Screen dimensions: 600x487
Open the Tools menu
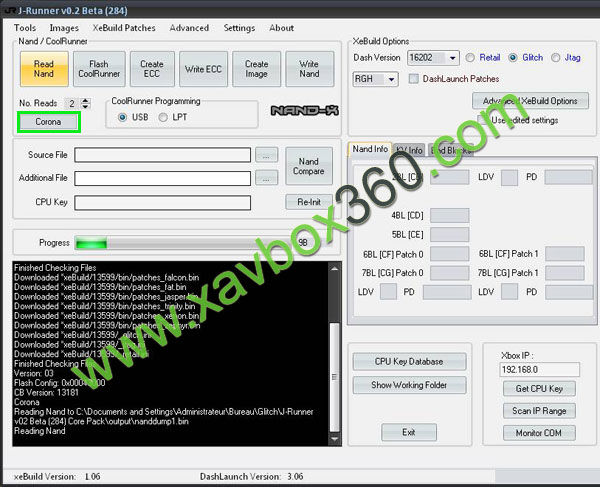click(25, 28)
